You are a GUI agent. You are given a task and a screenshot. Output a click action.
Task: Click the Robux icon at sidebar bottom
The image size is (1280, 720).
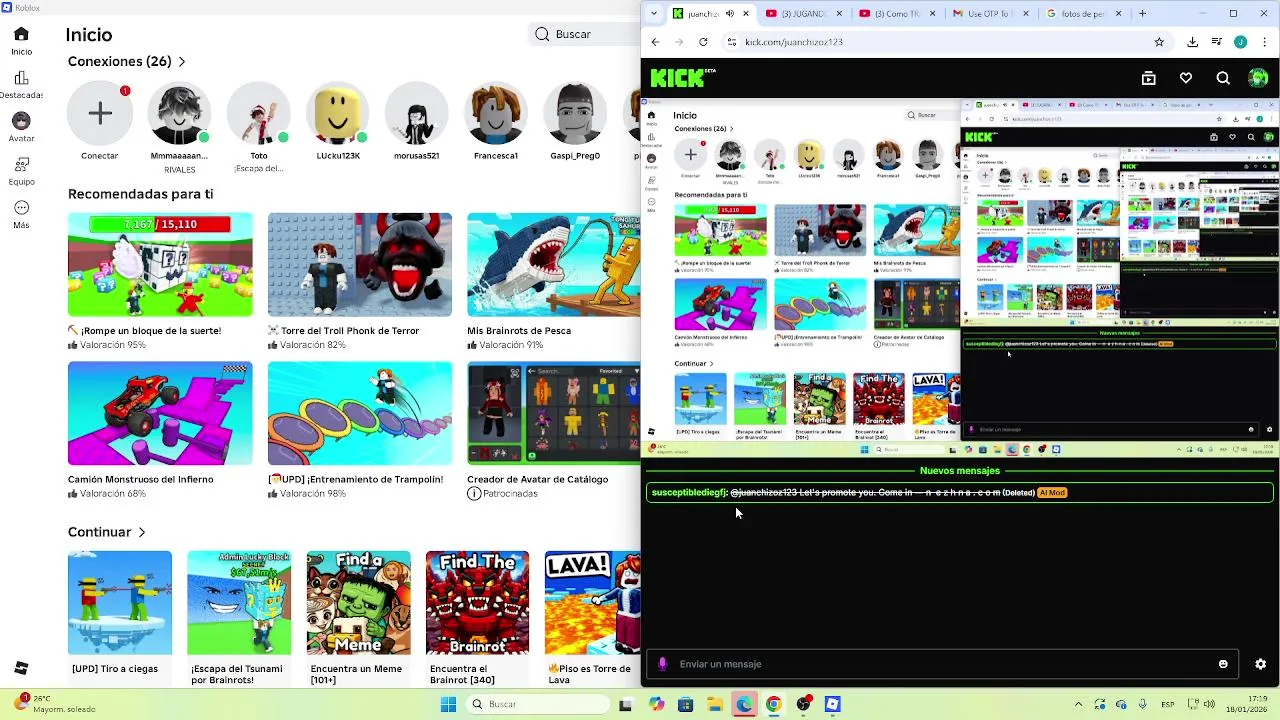click(x=21, y=668)
